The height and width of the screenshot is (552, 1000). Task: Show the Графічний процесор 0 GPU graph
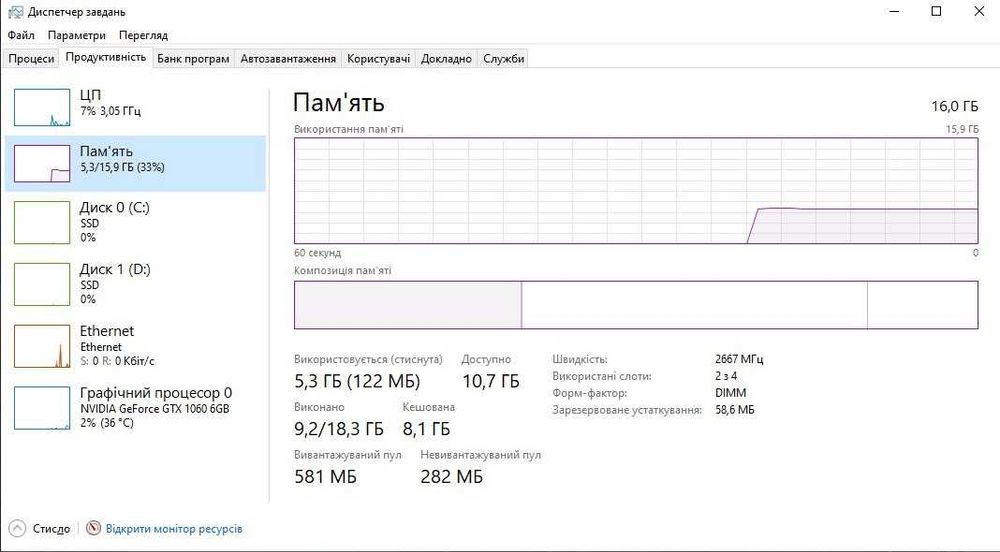[42, 407]
